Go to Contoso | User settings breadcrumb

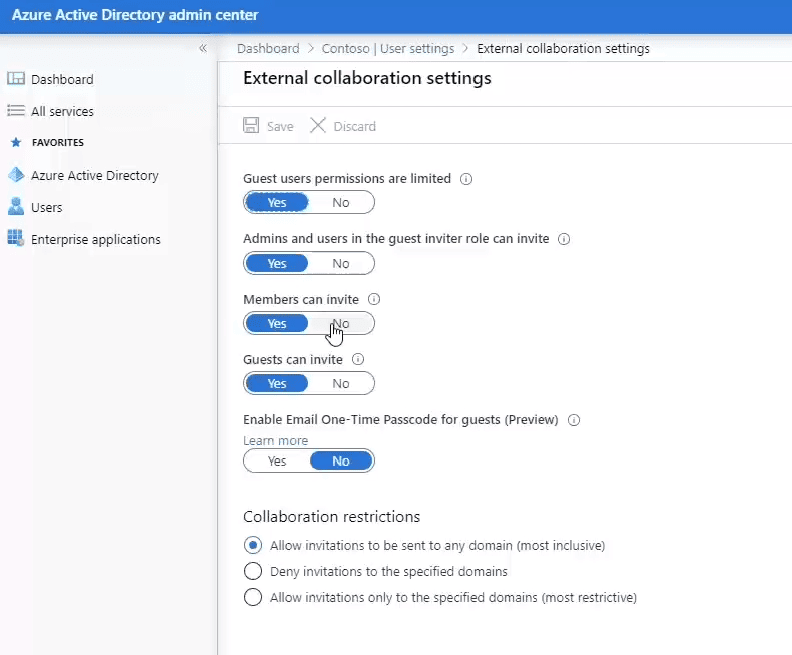(x=388, y=48)
